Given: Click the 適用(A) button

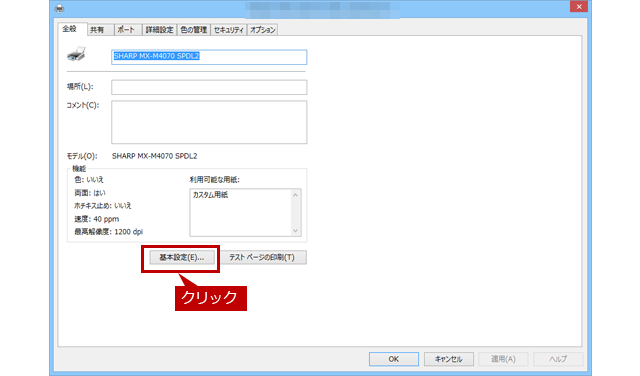Looking at the screenshot, I should pos(503,359).
